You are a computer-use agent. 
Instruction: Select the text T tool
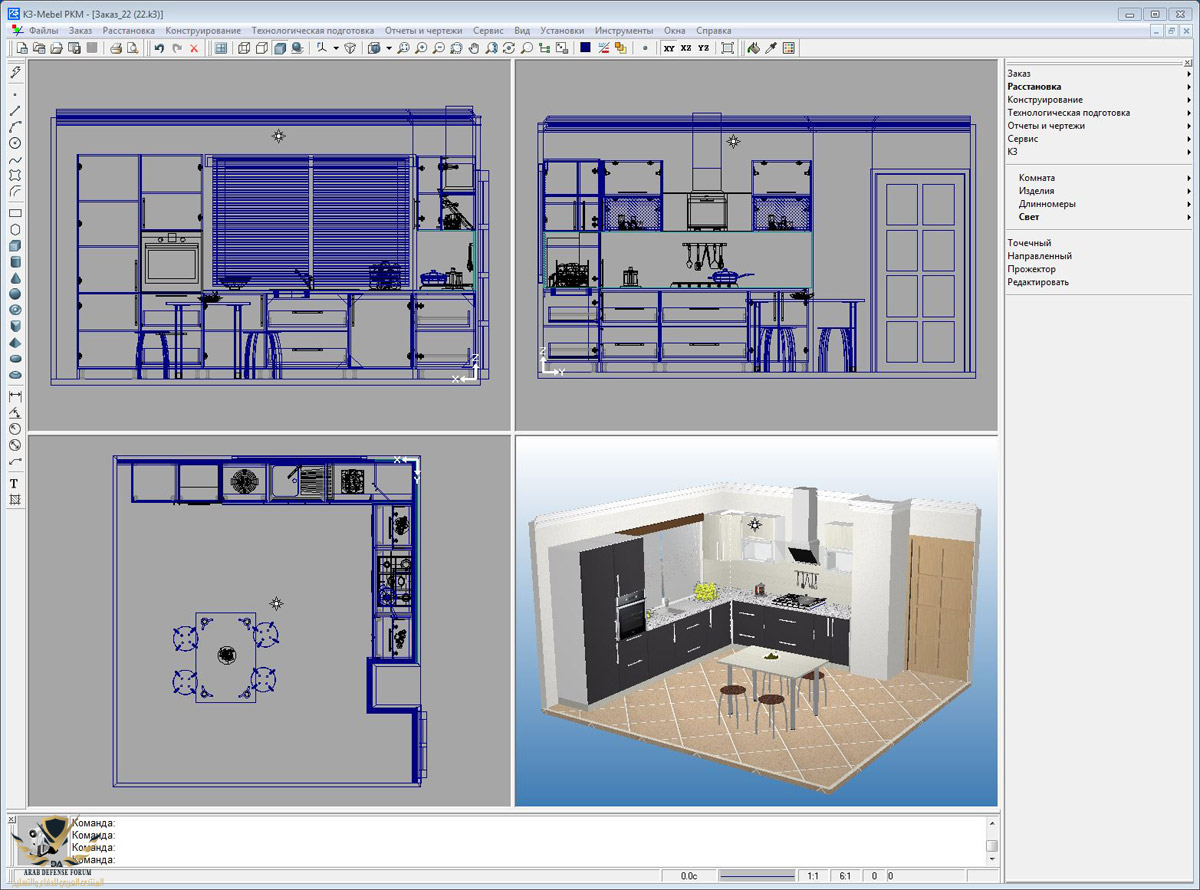[x=15, y=483]
